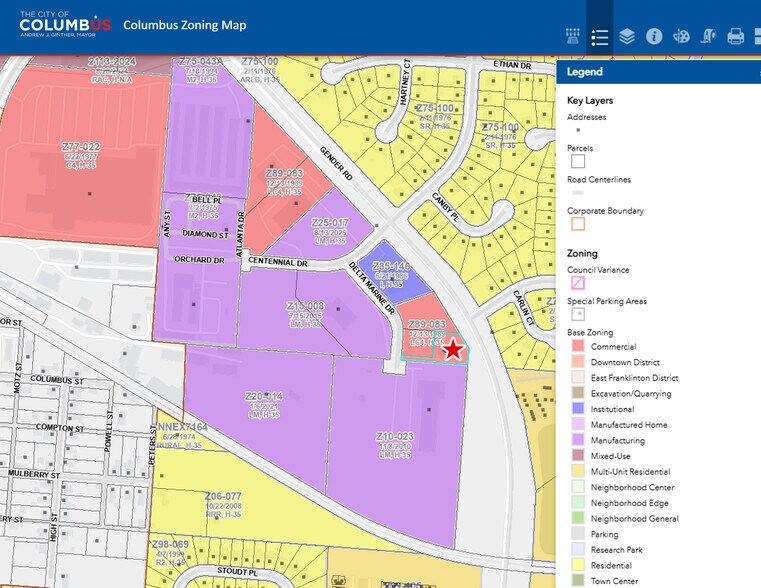Open the Legend widget in toolbar
This screenshot has width=761, height=588.
pos(600,37)
